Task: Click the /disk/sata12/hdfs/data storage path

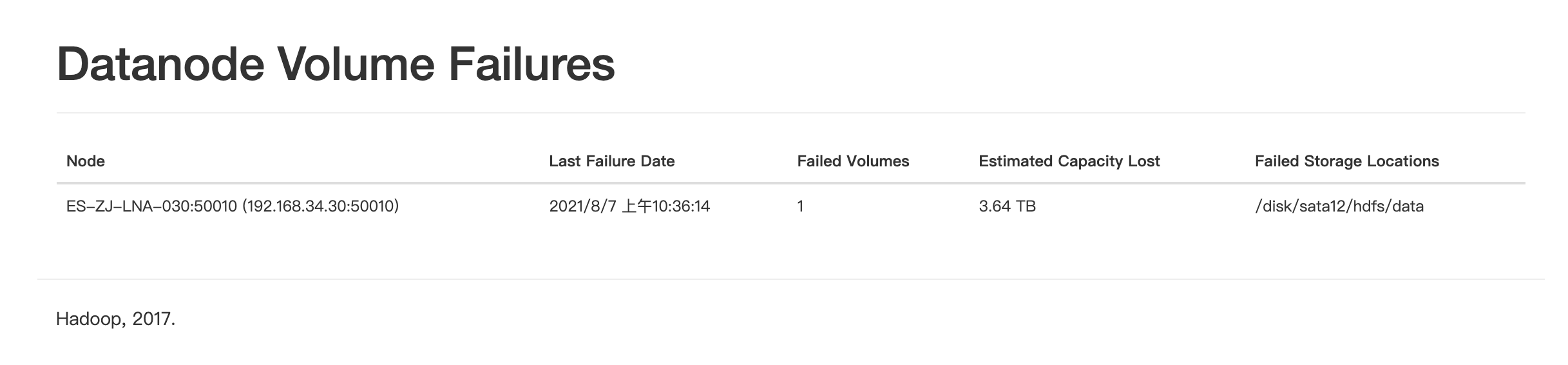Action: tap(1339, 206)
